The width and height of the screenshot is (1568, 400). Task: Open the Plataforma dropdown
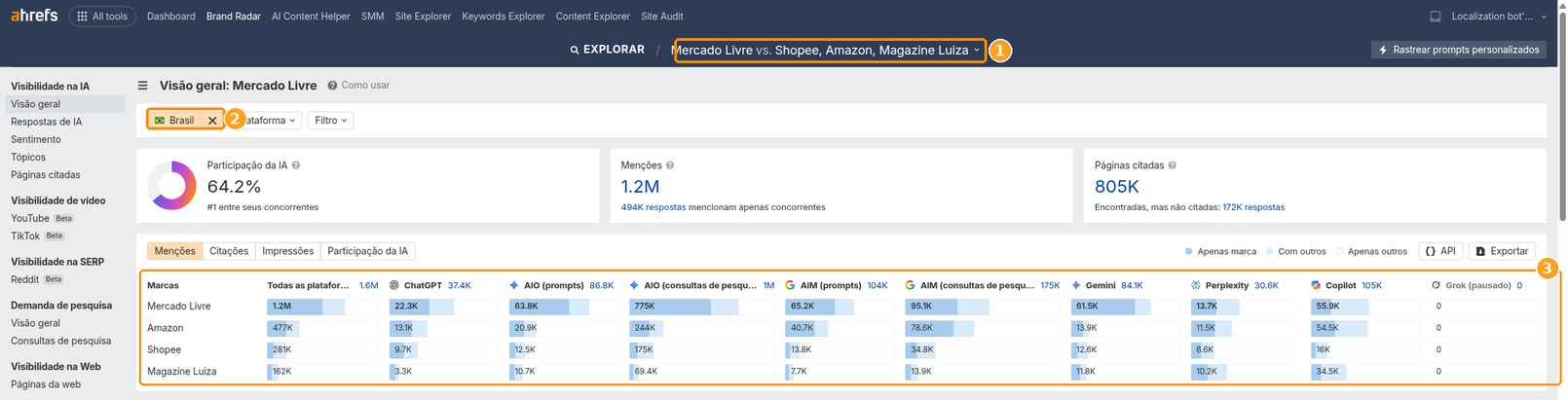point(268,121)
